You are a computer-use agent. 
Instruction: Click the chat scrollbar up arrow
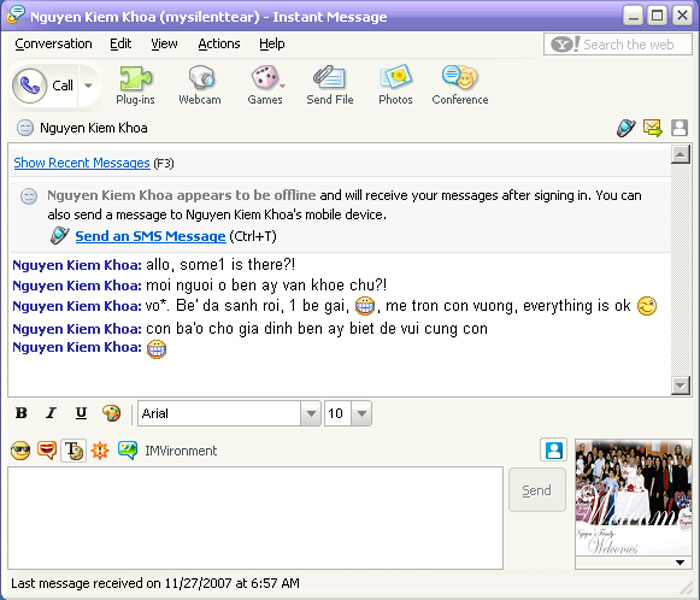(680, 155)
